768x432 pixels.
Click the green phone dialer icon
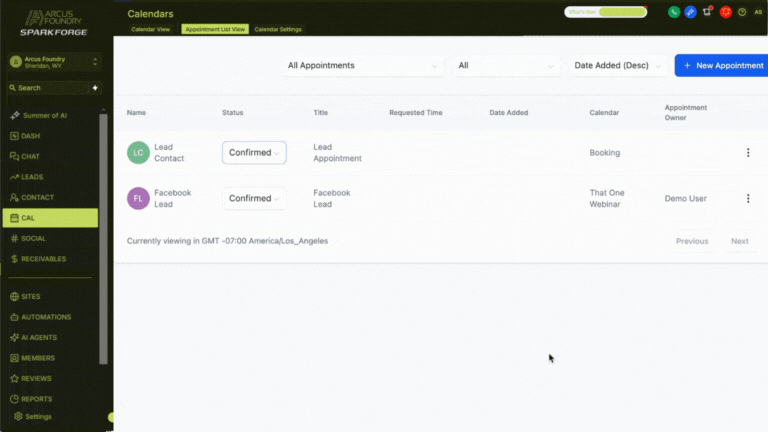pyautogui.click(x=674, y=12)
